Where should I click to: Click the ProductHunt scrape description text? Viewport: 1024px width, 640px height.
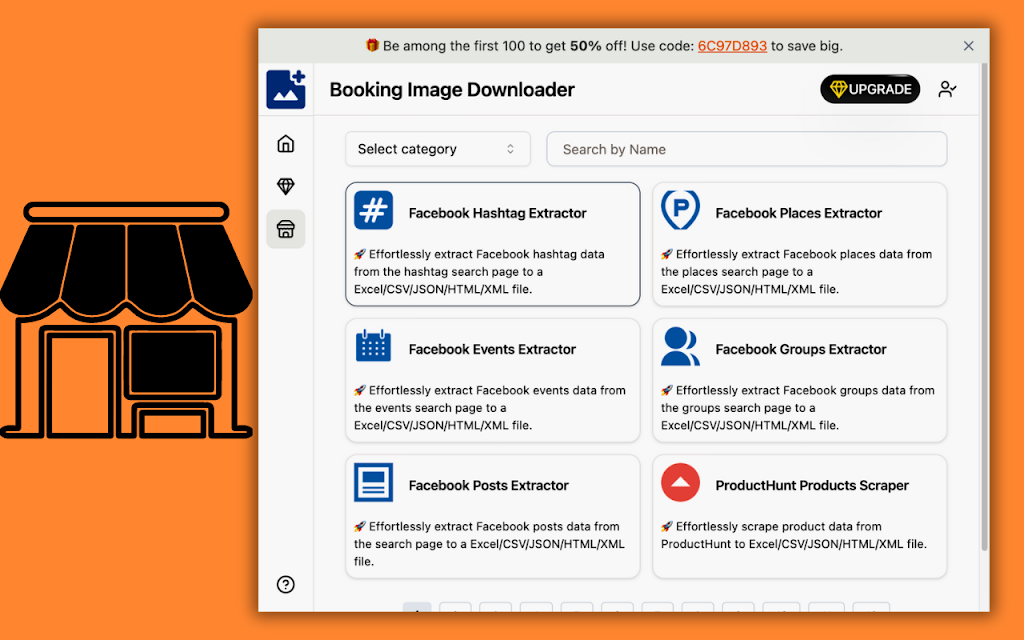(793, 535)
